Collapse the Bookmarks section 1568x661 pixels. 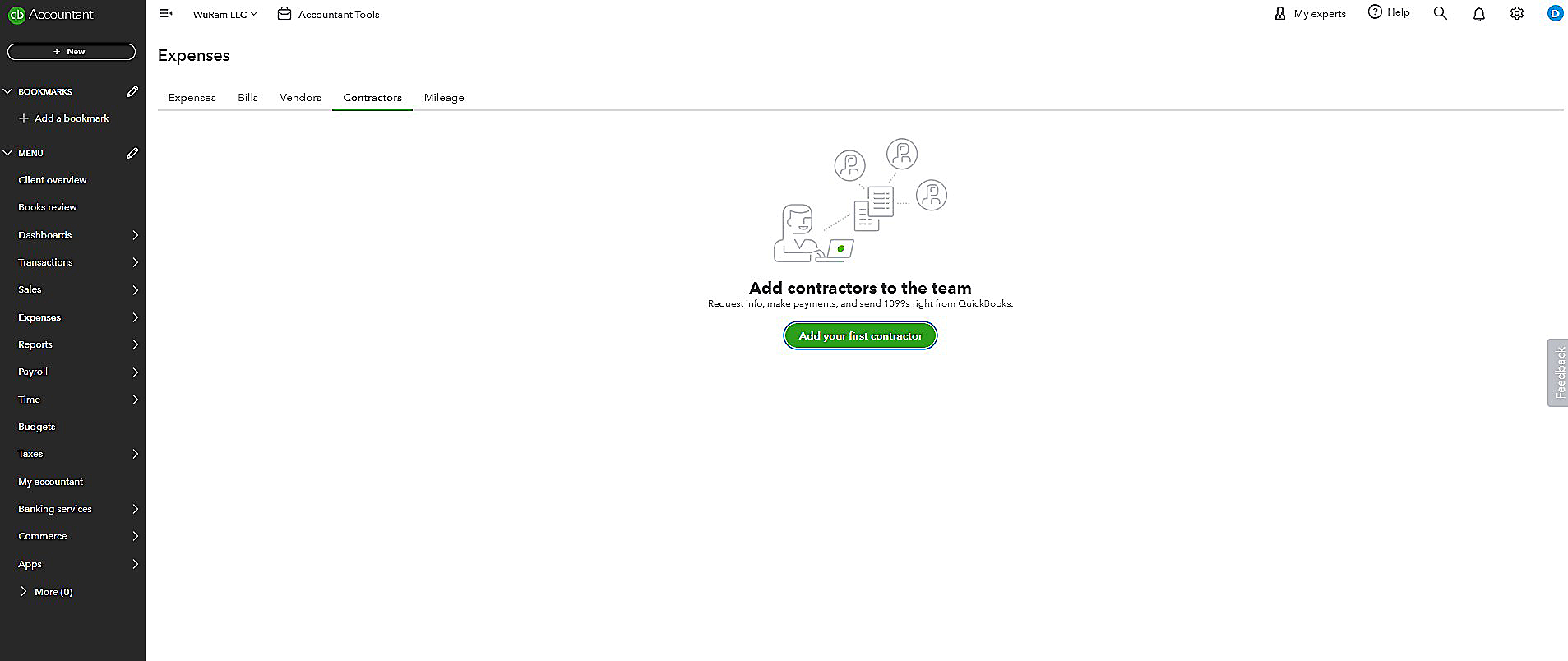8,91
